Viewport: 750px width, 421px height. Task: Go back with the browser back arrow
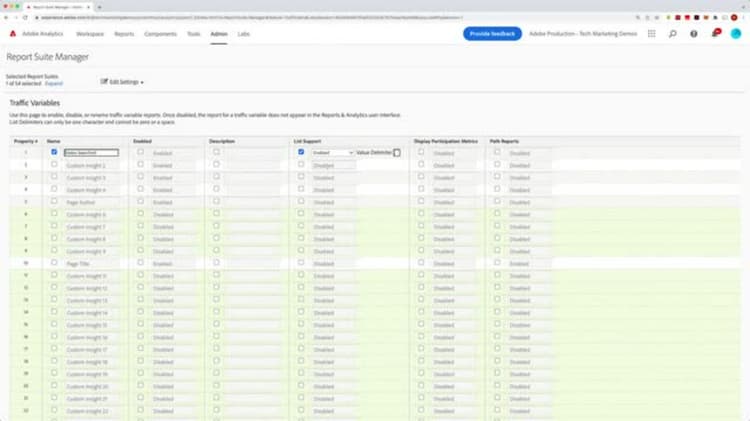pos(6,18)
